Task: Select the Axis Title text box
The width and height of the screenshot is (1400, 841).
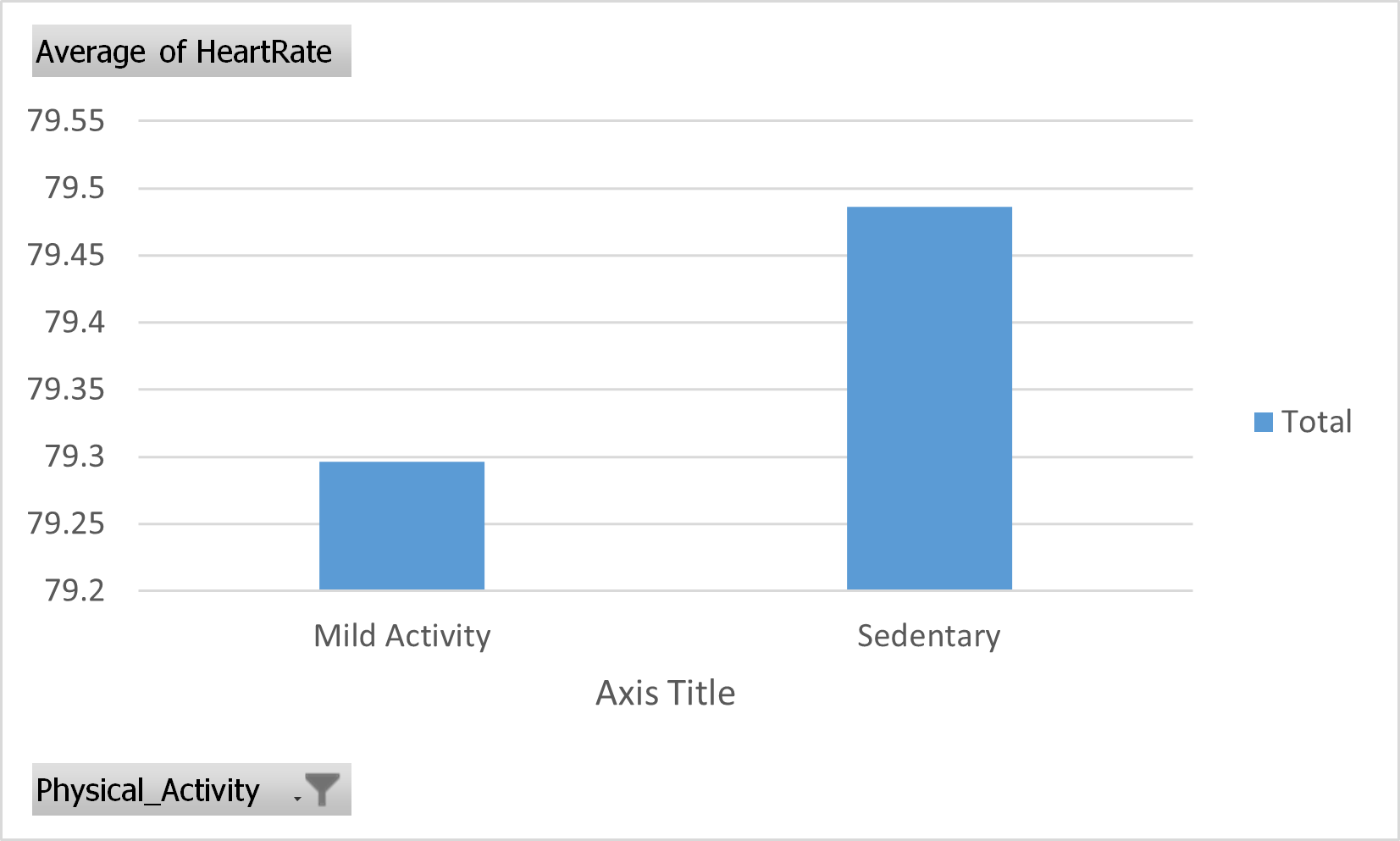Action: point(667,692)
